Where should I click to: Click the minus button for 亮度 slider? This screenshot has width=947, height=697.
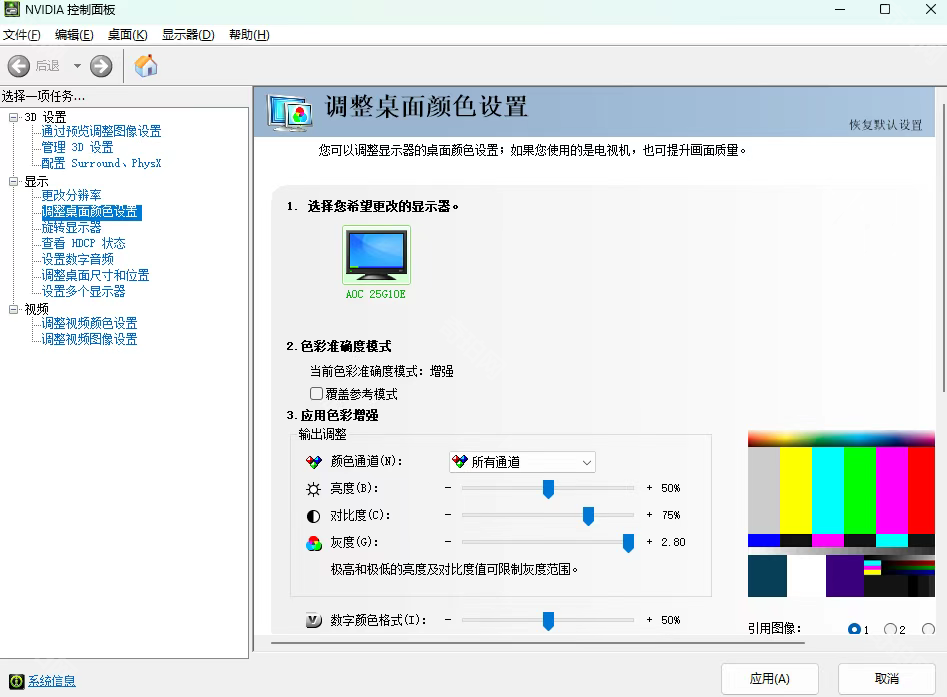point(448,487)
